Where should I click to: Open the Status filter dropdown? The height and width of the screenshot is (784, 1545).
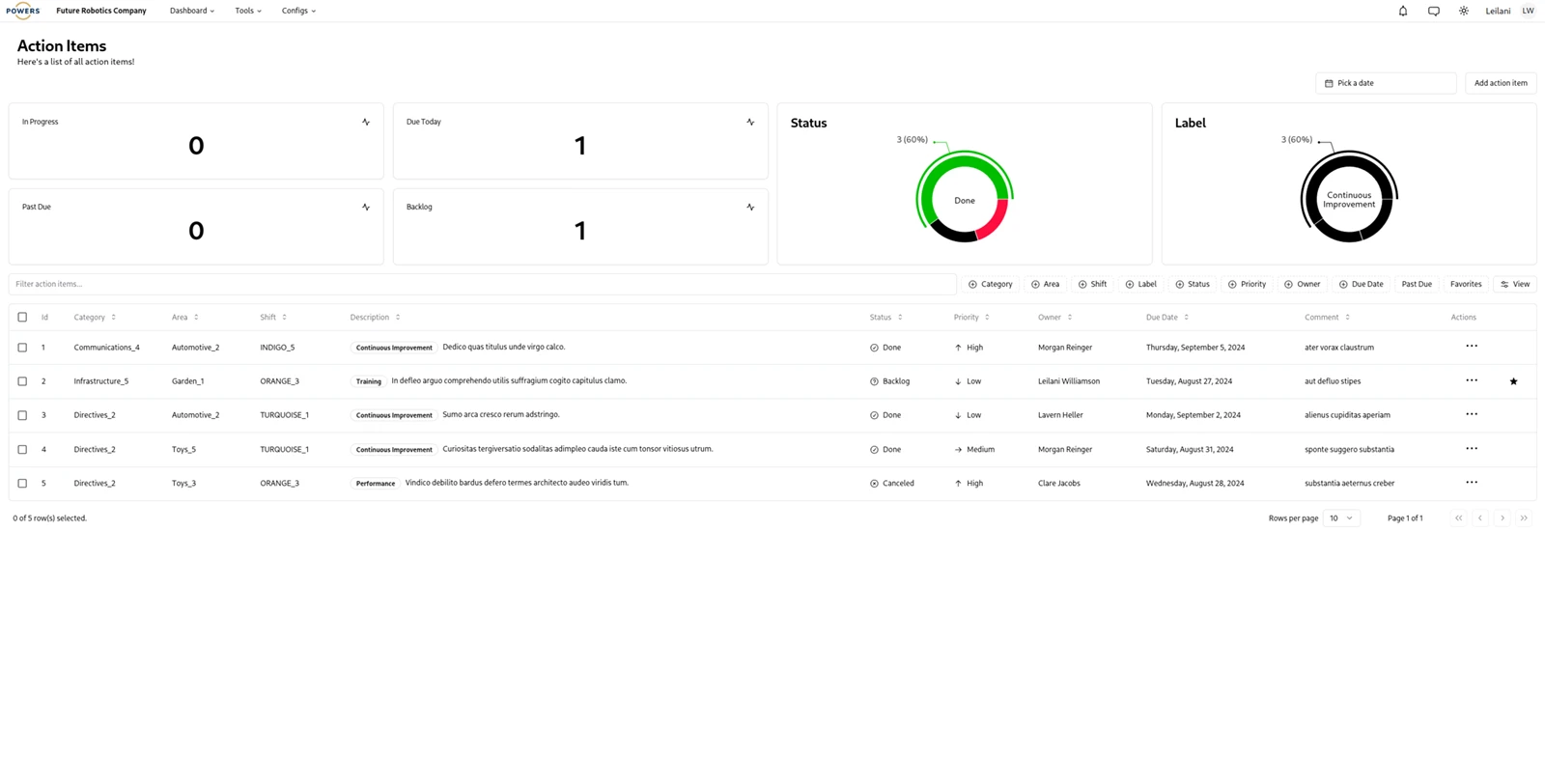[x=1193, y=284]
